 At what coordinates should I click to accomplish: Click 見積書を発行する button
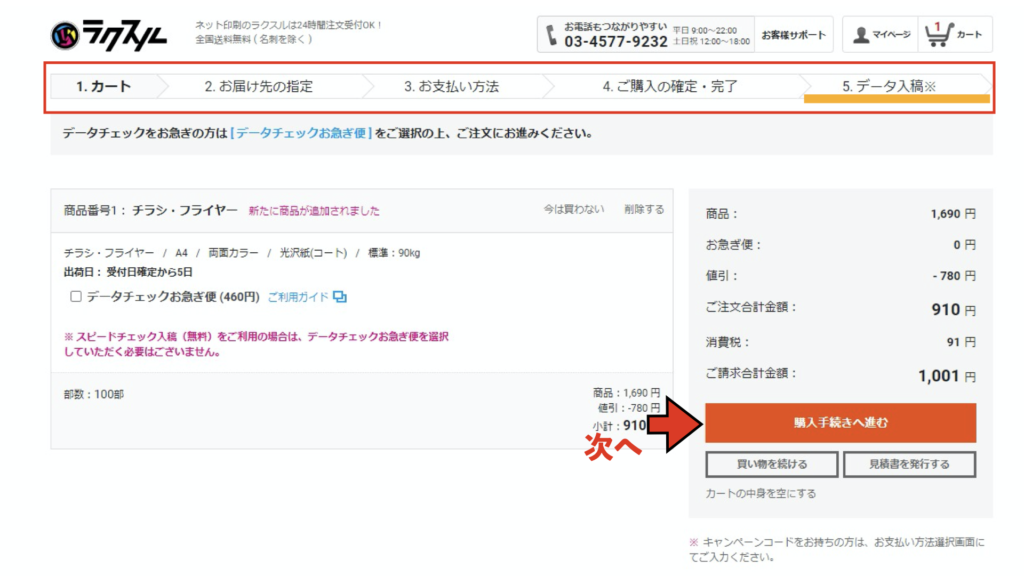pos(909,464)
